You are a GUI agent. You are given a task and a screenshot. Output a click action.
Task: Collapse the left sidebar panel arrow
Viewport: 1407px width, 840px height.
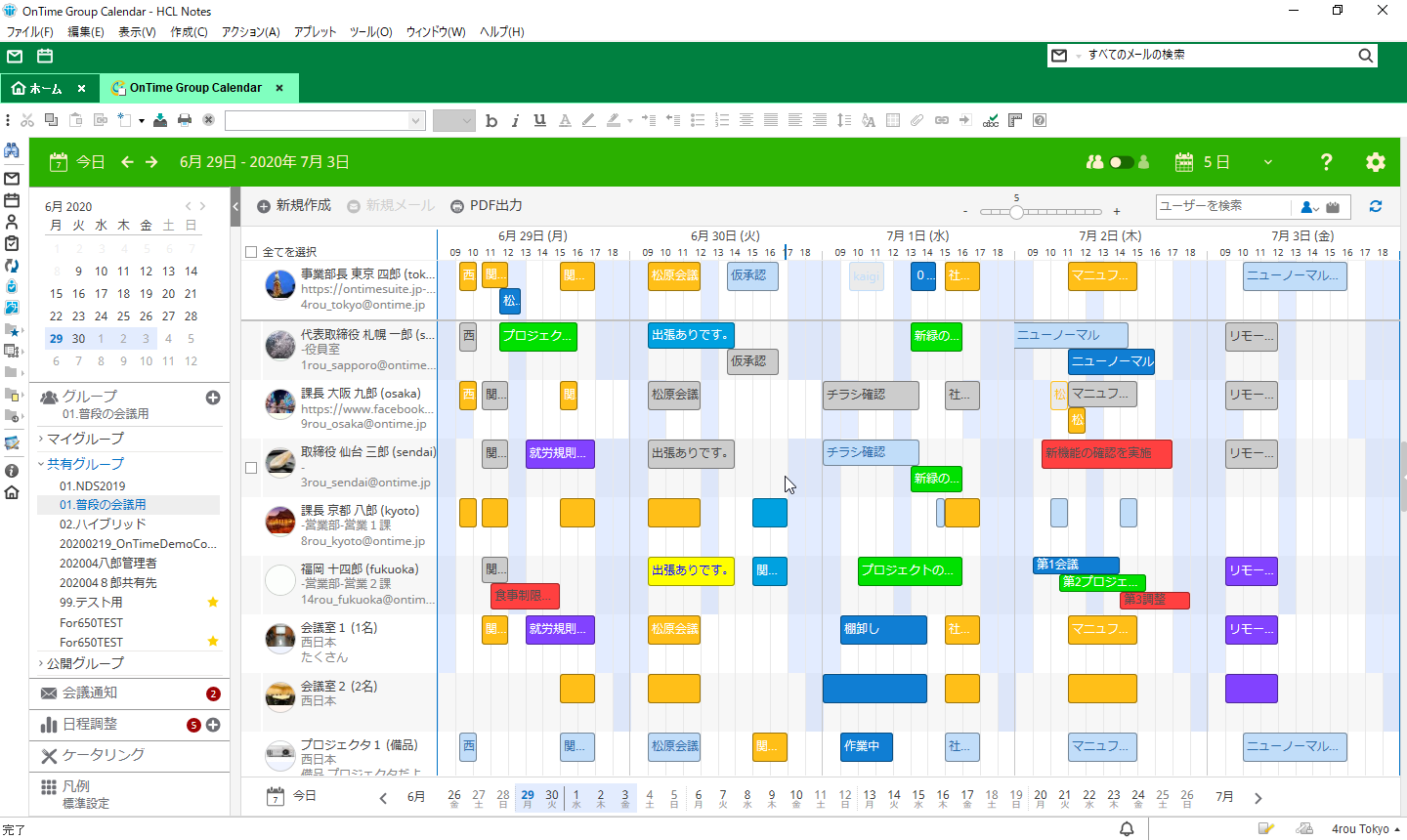pyautogui.click(x=235, y=207)
